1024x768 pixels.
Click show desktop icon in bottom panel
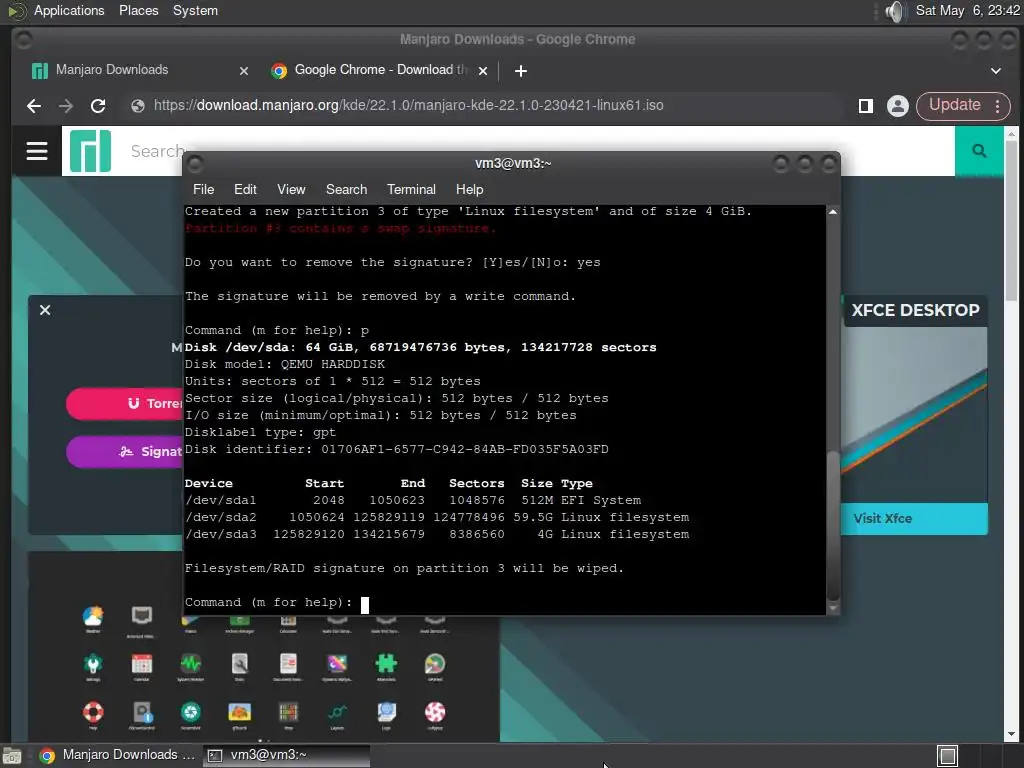[x=12, y=756]
